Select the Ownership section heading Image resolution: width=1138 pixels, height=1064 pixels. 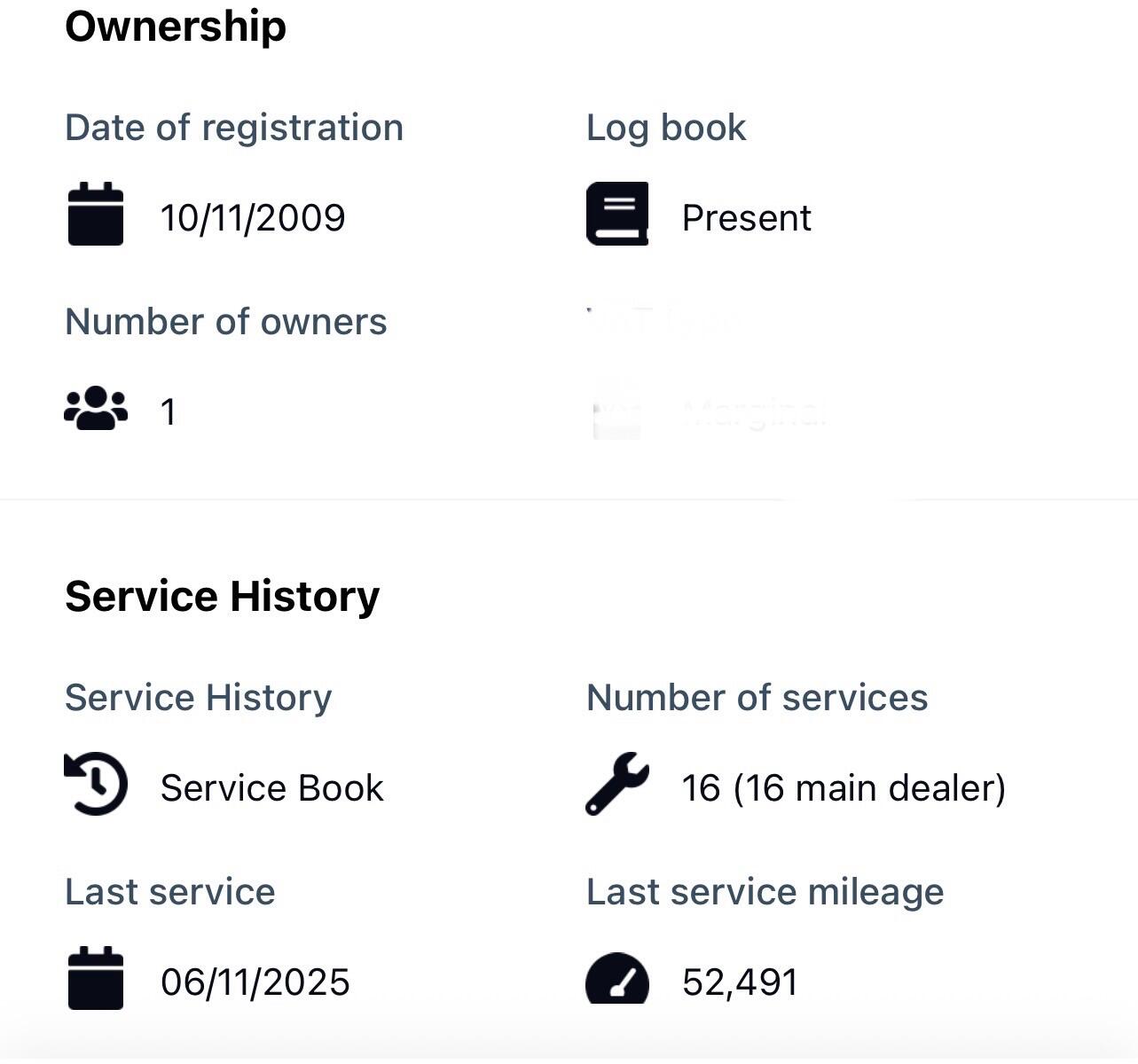point(176,26)
